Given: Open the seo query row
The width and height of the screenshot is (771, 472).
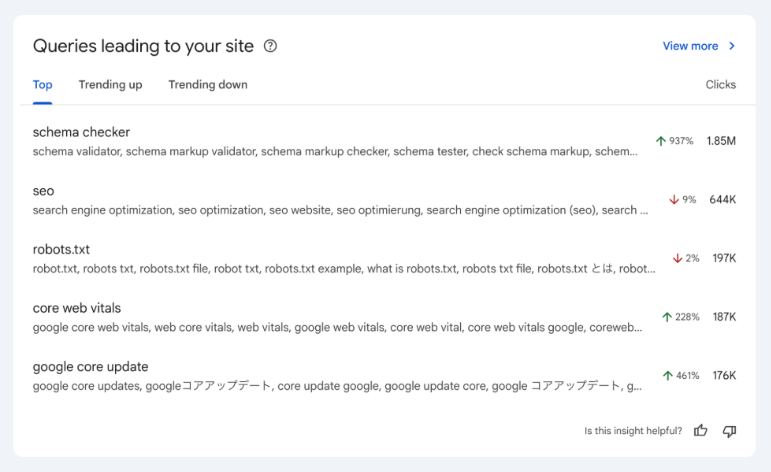Looking at the screenshot, I should 43,191.
